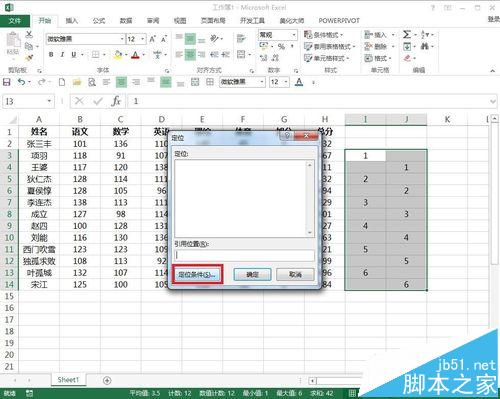Click the Borders icon in font group
The image size is (500, 399).
point(96,55)
